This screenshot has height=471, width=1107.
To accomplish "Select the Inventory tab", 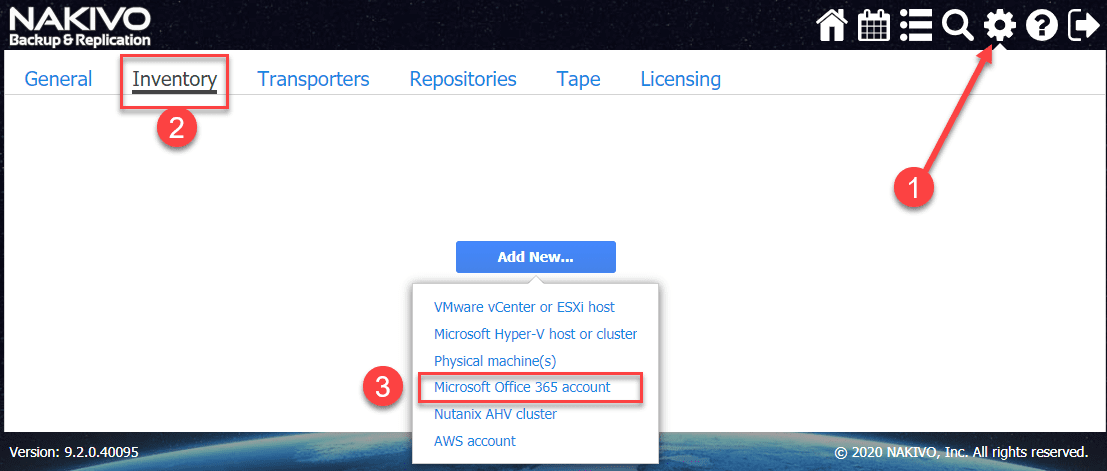I will coord(174,79).
